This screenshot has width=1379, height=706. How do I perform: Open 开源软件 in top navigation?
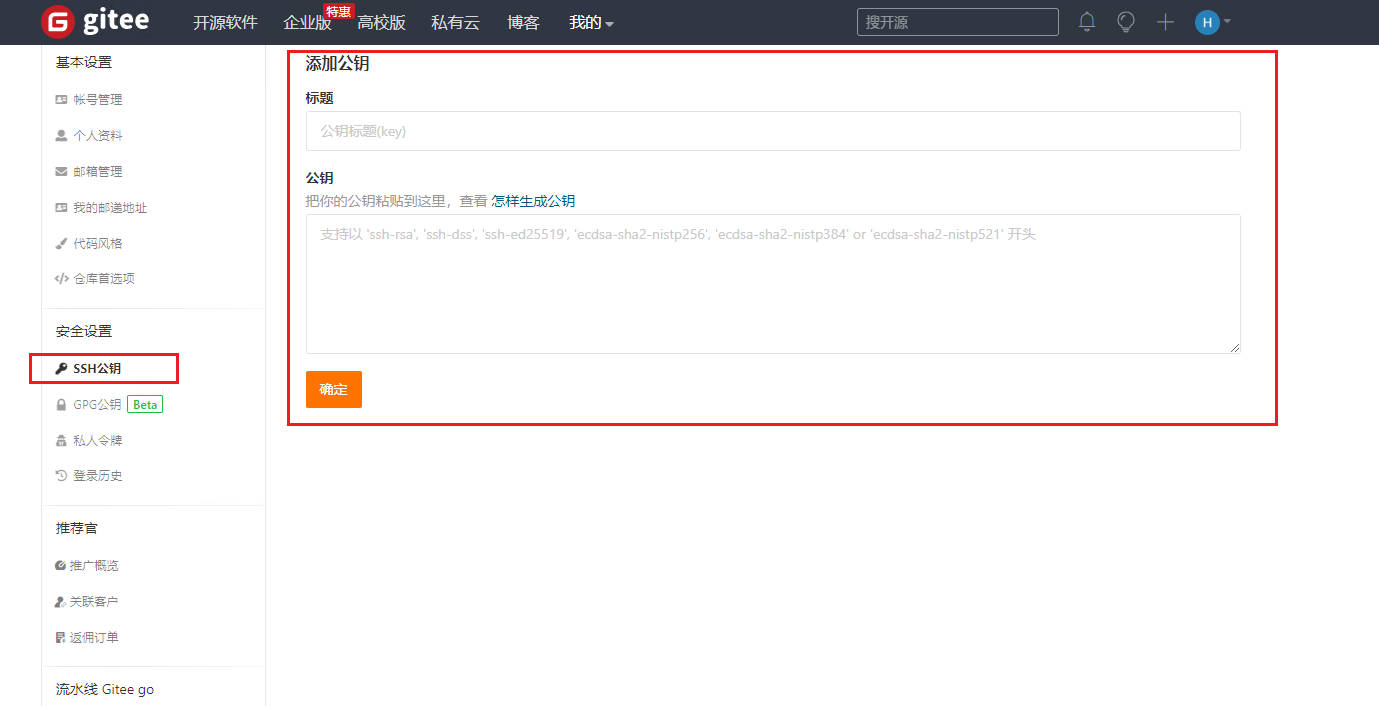(x=225, y=22)
